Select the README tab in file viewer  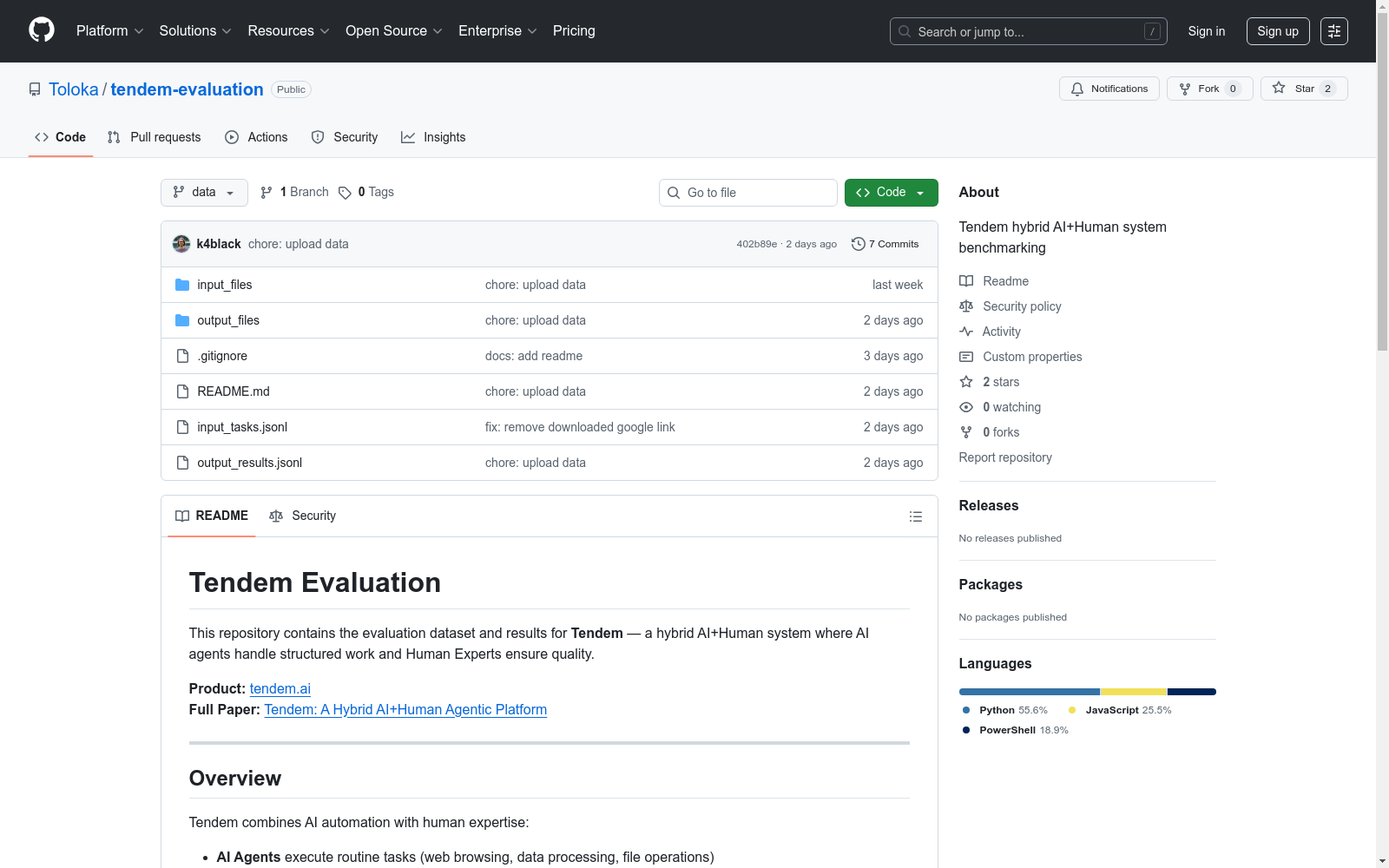tap(212, 516)
